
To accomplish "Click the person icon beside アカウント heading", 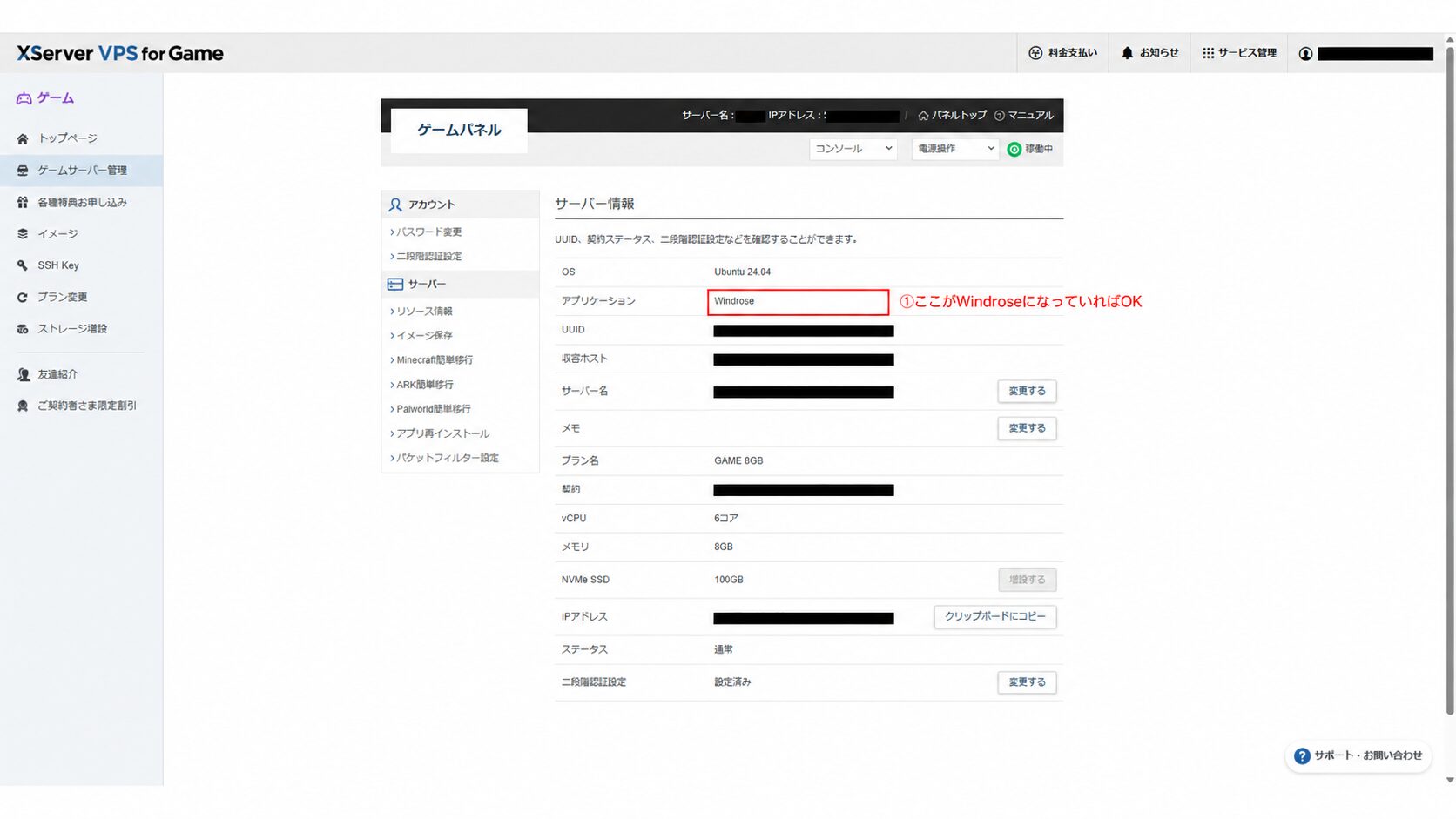I will 395,205.
